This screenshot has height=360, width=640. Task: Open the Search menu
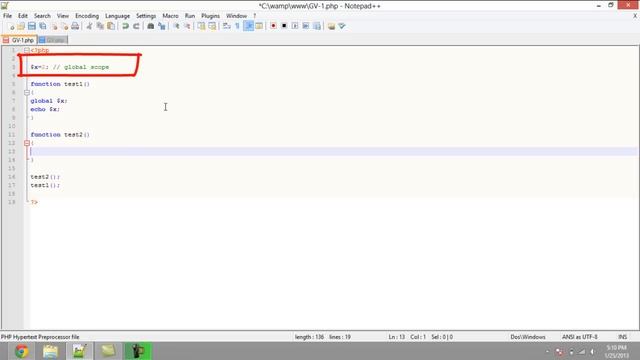click(42, 16)
